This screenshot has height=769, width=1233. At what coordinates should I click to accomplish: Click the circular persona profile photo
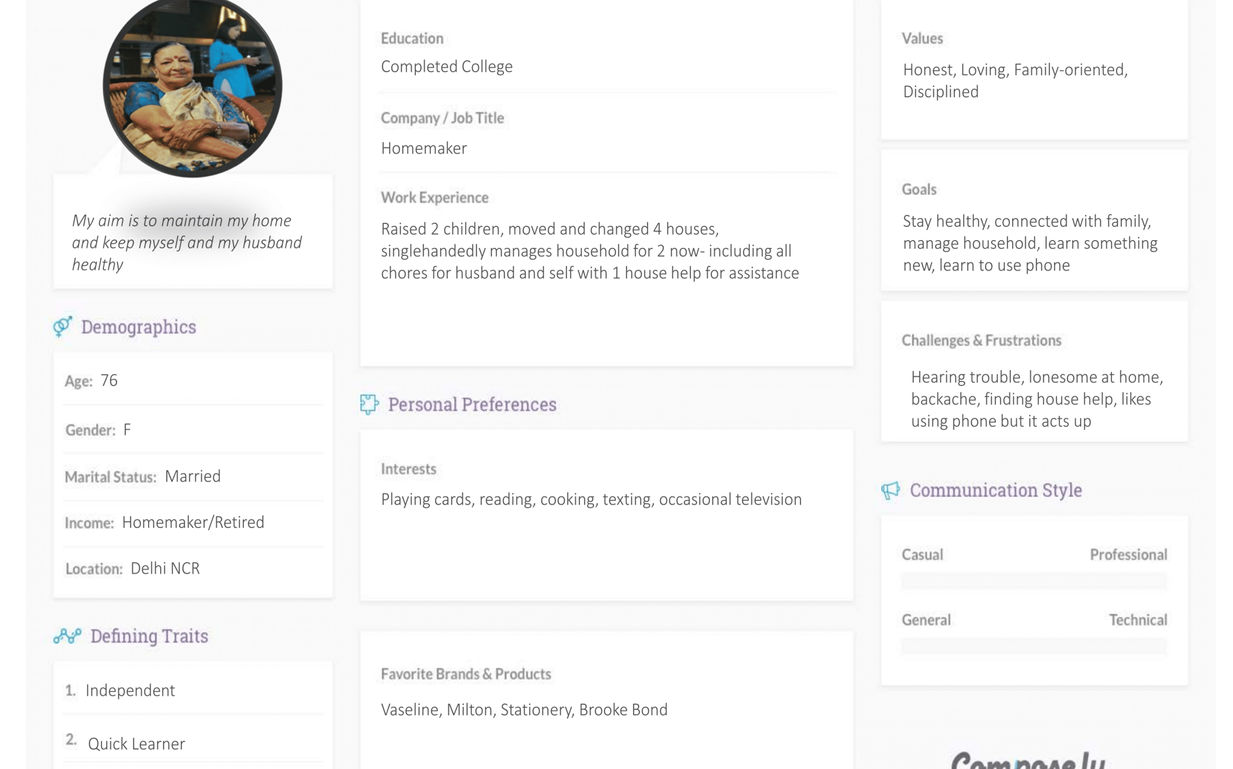tap(192, 87)
